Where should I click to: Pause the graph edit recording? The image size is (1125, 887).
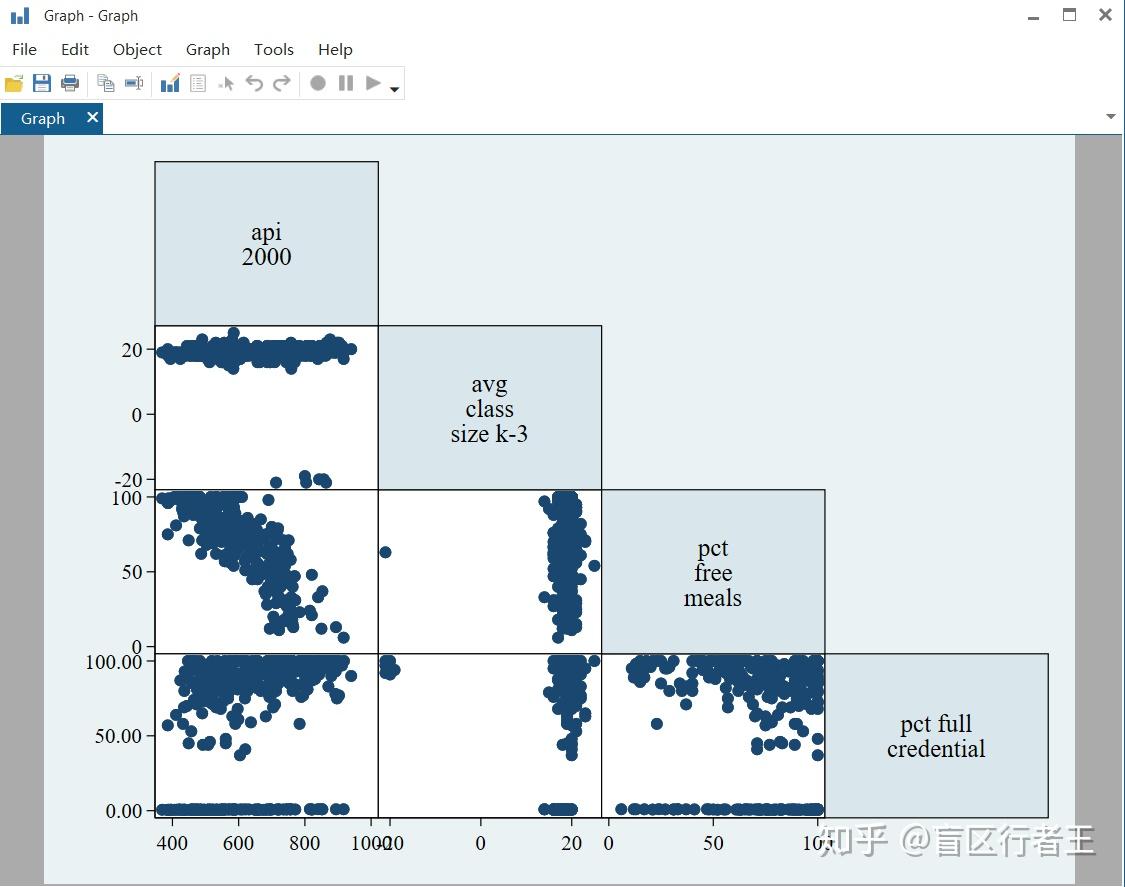click(x=345, y=83)
